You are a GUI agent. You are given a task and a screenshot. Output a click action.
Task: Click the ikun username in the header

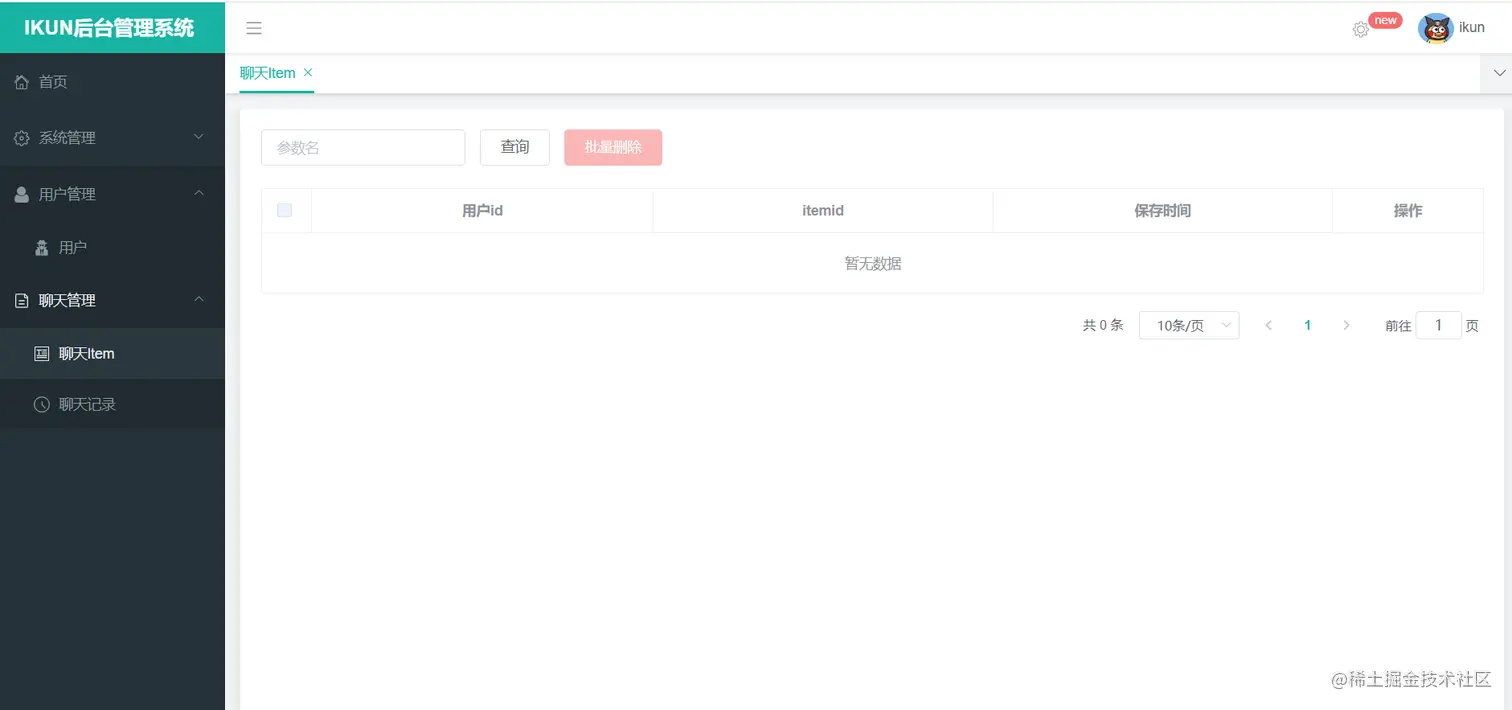click(x=1472, y=28)
